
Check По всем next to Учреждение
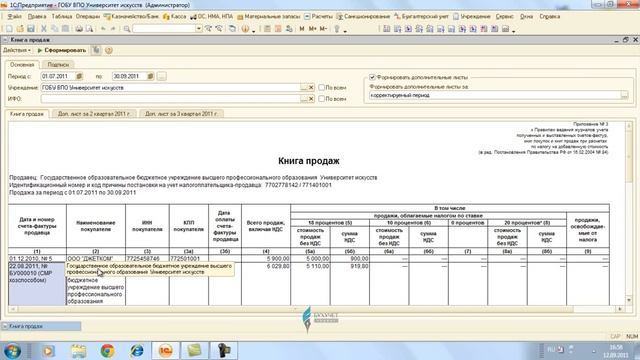click(322, 87)
